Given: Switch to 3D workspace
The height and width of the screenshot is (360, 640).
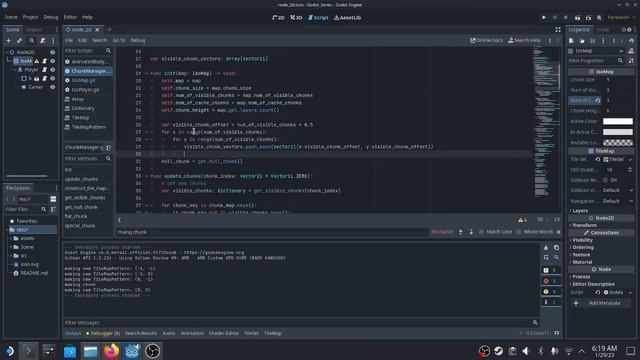Looking at the screenshot, I should 296,18.
